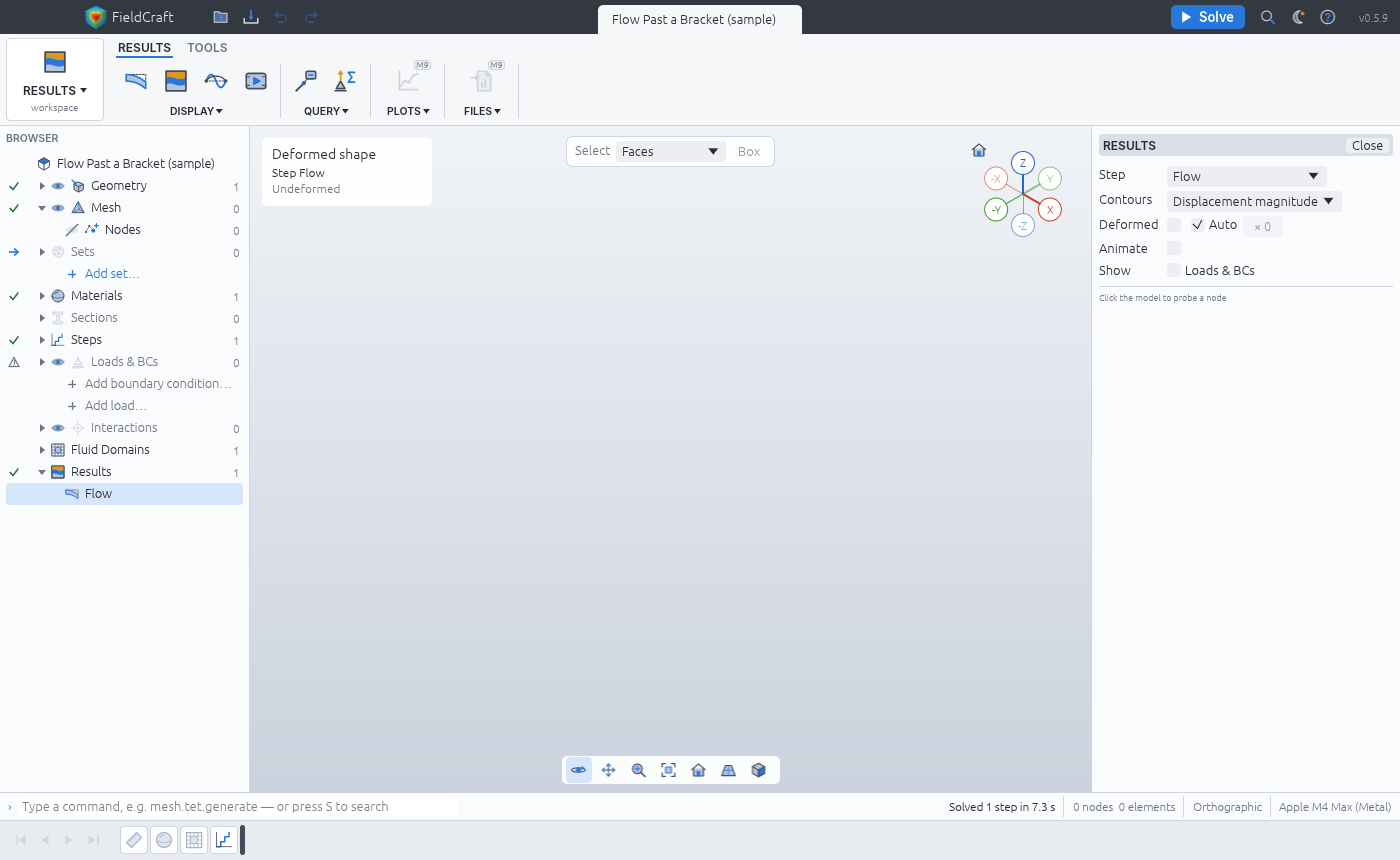The image size is (1400, 860).
Task: Check the Loads & BCs show checkbox
Action: 1174,270
